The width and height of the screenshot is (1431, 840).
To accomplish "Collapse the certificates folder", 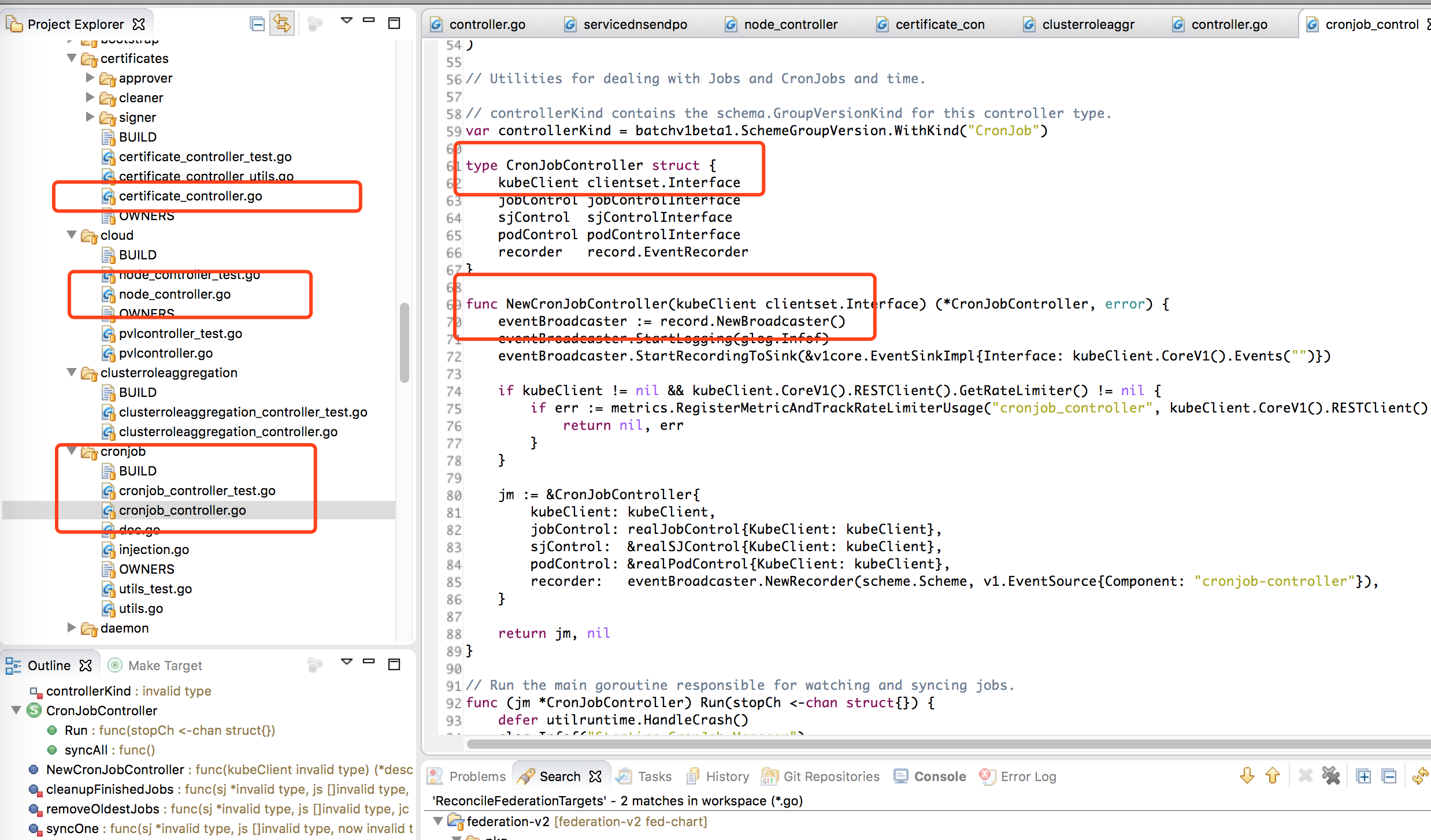I will pos(72,58).
